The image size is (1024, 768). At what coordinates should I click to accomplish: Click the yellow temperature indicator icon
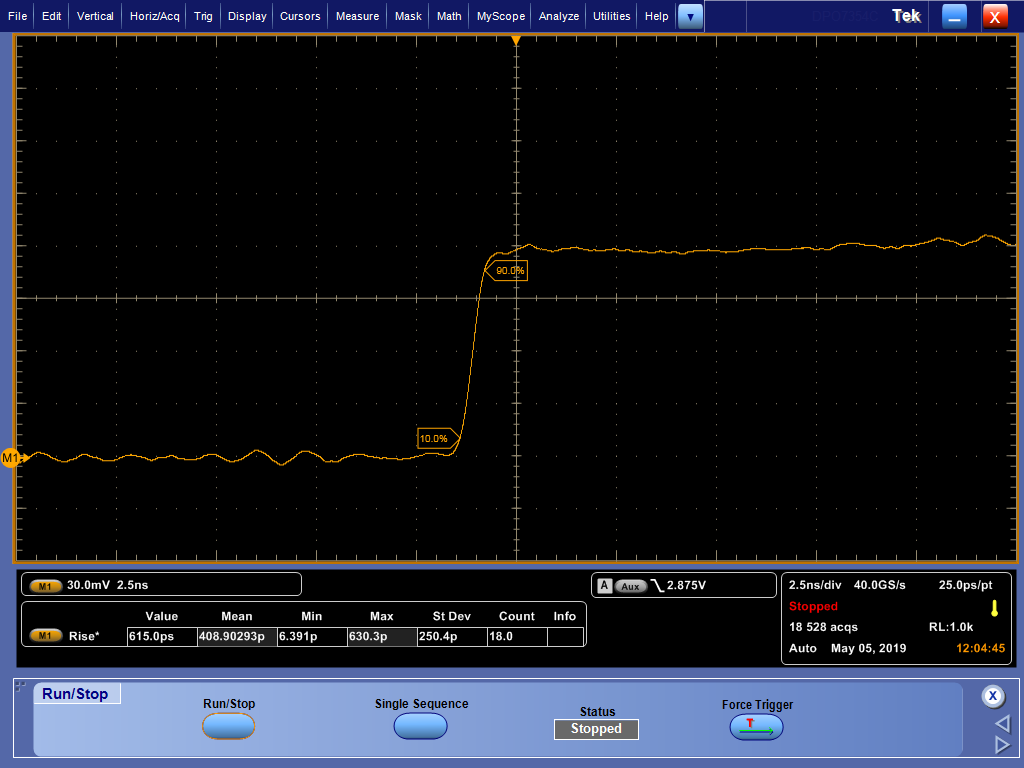coord(995,609)
